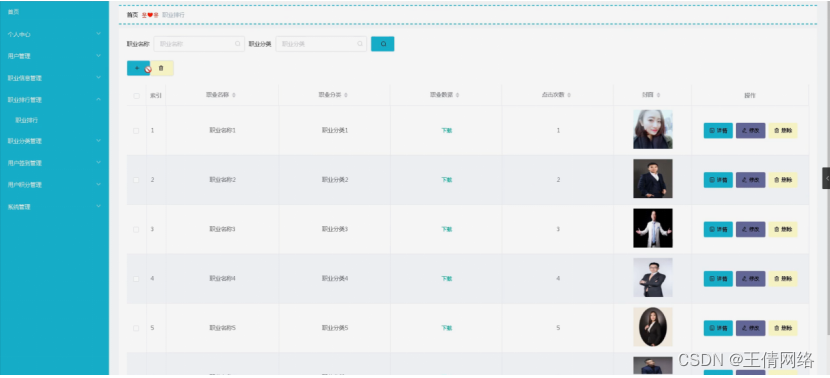The width and height of the screenshot is (830, 378).
Task: Open row 4 cover photo thumbnail
Action: (x=653, y=277)
